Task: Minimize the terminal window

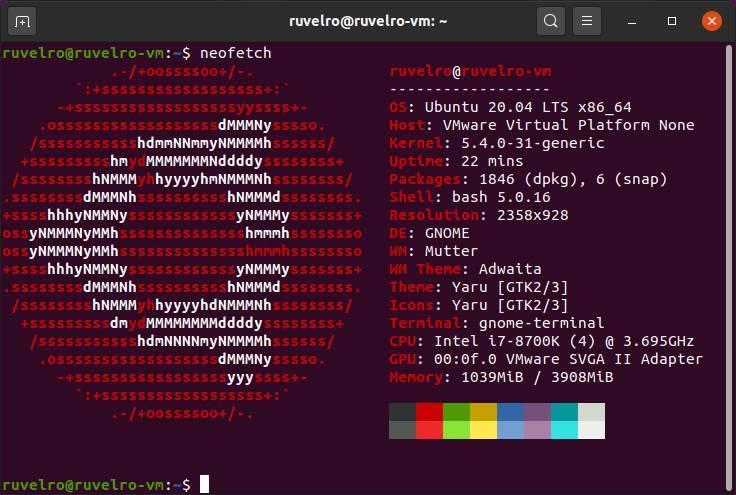Action: (632, 22)
